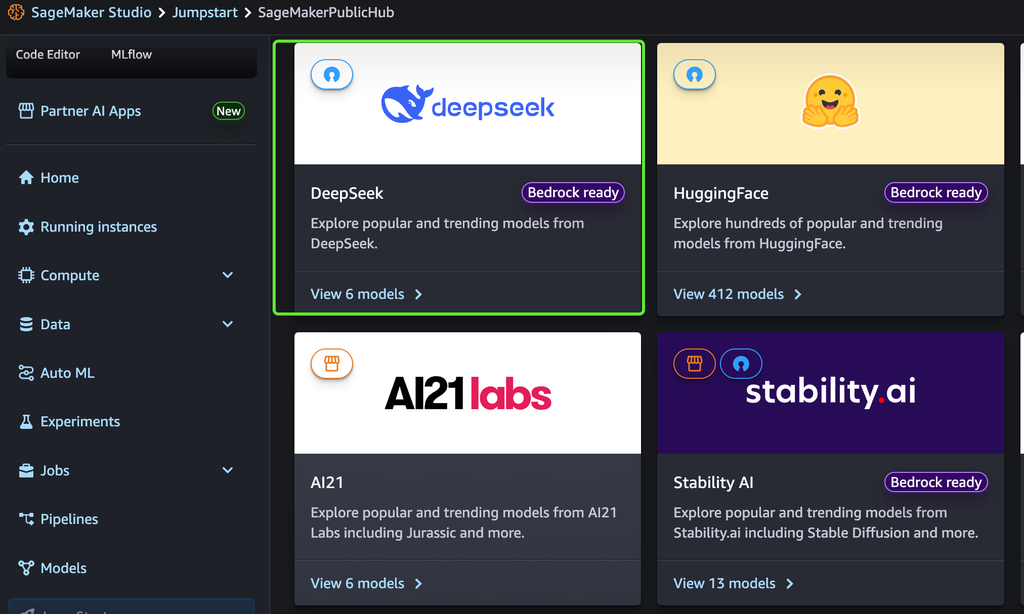
Task: Select Data in sidebar
Action: click(56, 324)
